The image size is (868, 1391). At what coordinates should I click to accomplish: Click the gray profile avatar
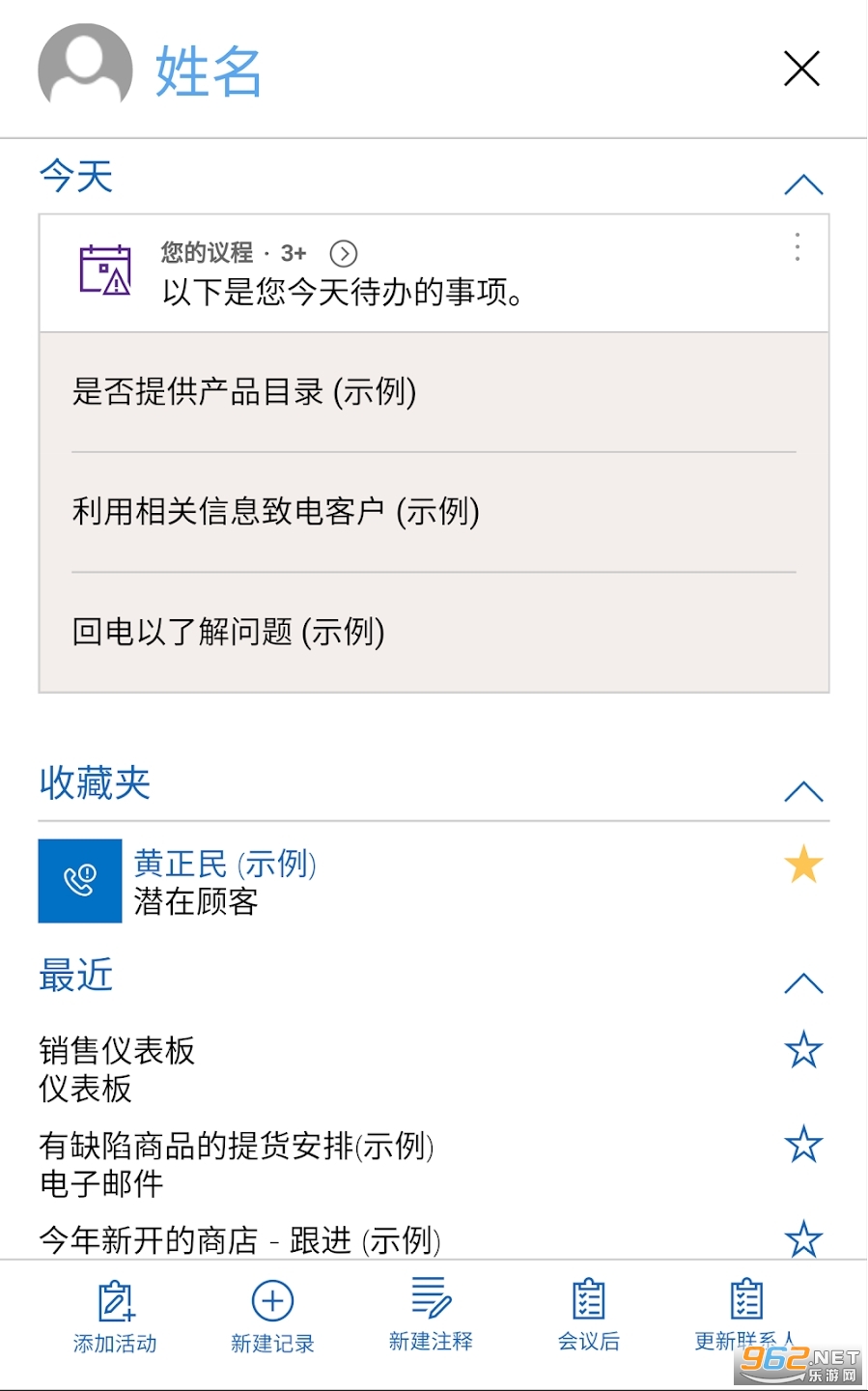point(85,68)
